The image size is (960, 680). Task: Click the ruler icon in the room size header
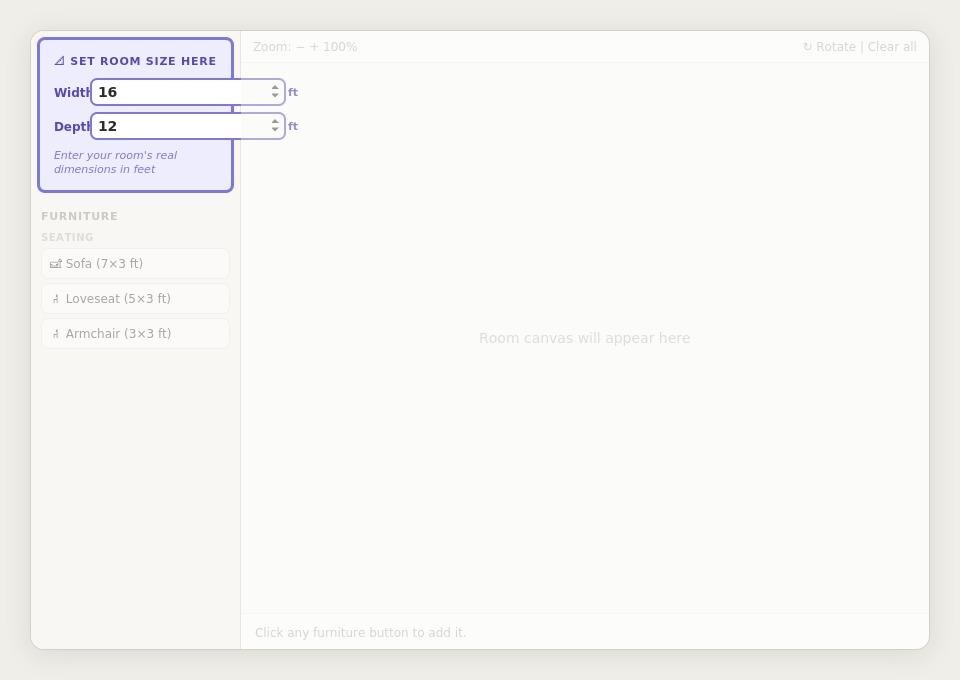pos(59,60)
